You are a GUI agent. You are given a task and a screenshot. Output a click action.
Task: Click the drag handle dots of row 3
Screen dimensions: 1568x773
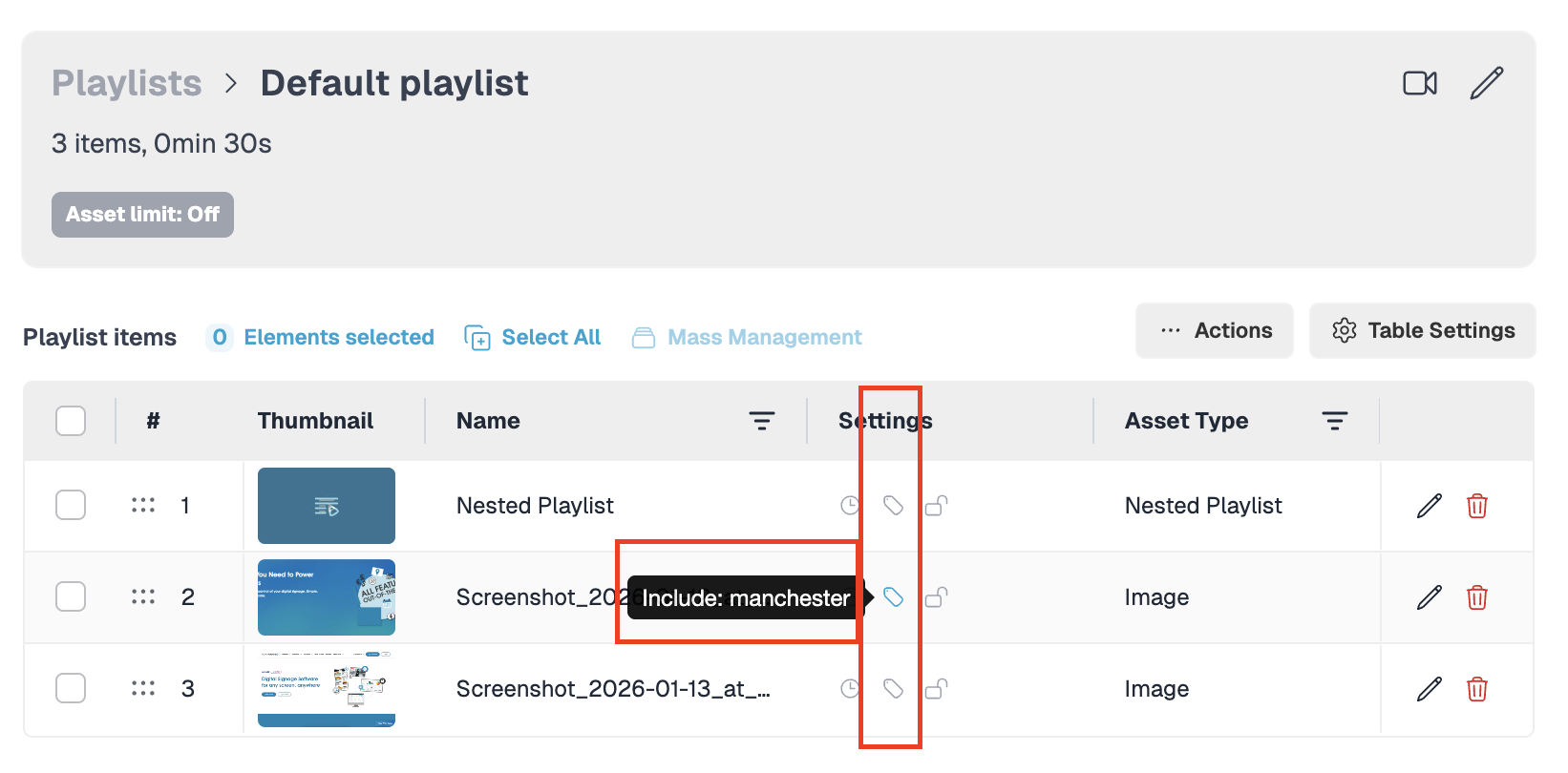click(x=143, y=688)
